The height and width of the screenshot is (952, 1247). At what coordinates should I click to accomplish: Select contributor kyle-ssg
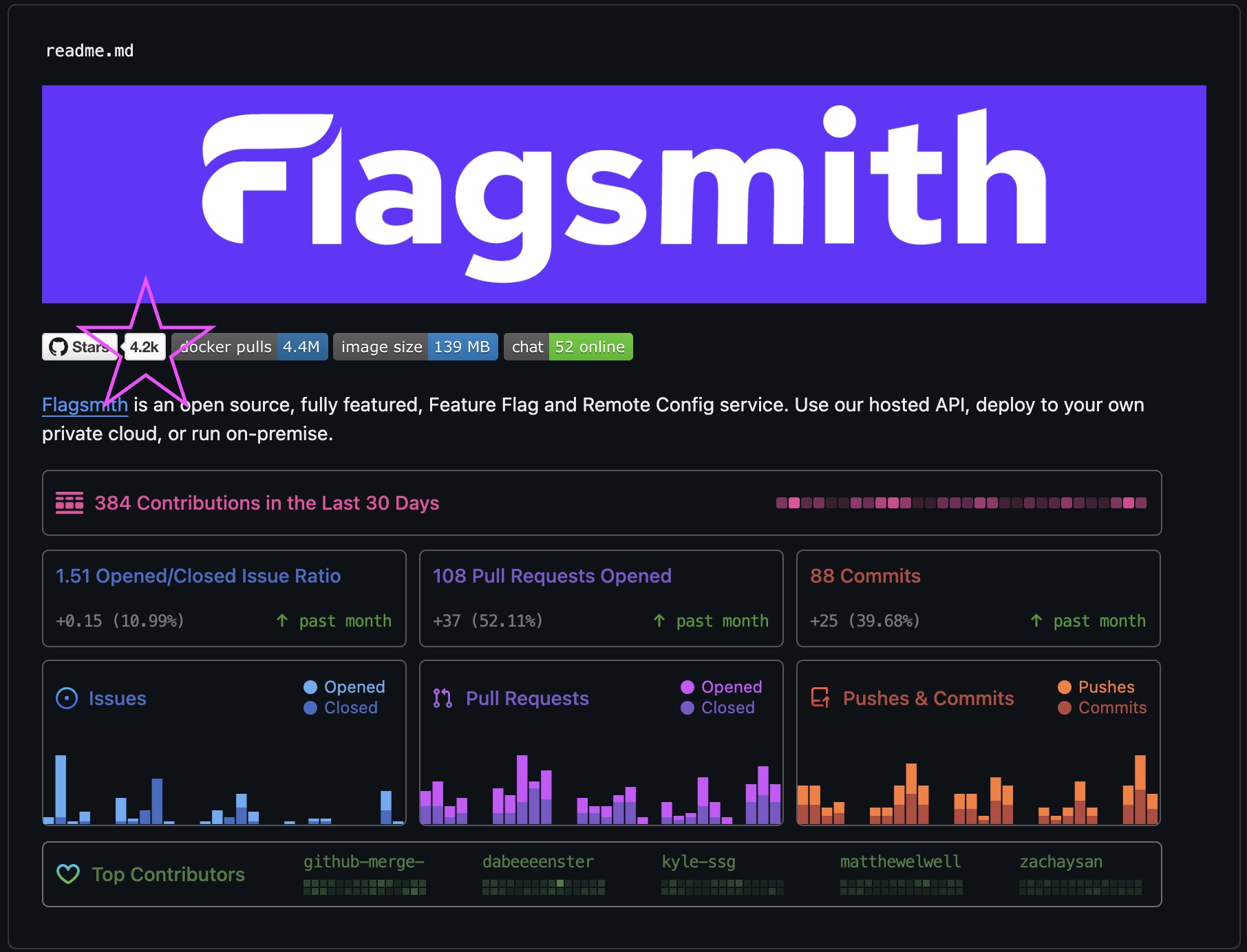[x=699, y=862]
